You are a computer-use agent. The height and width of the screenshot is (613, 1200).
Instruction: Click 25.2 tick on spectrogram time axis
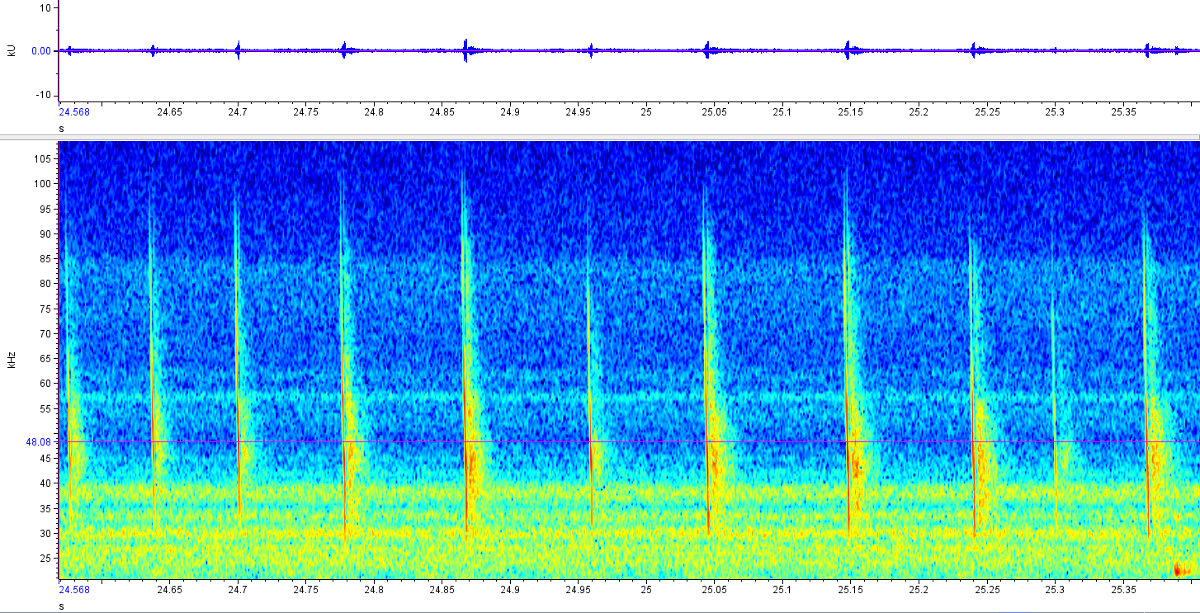point(918,590)
